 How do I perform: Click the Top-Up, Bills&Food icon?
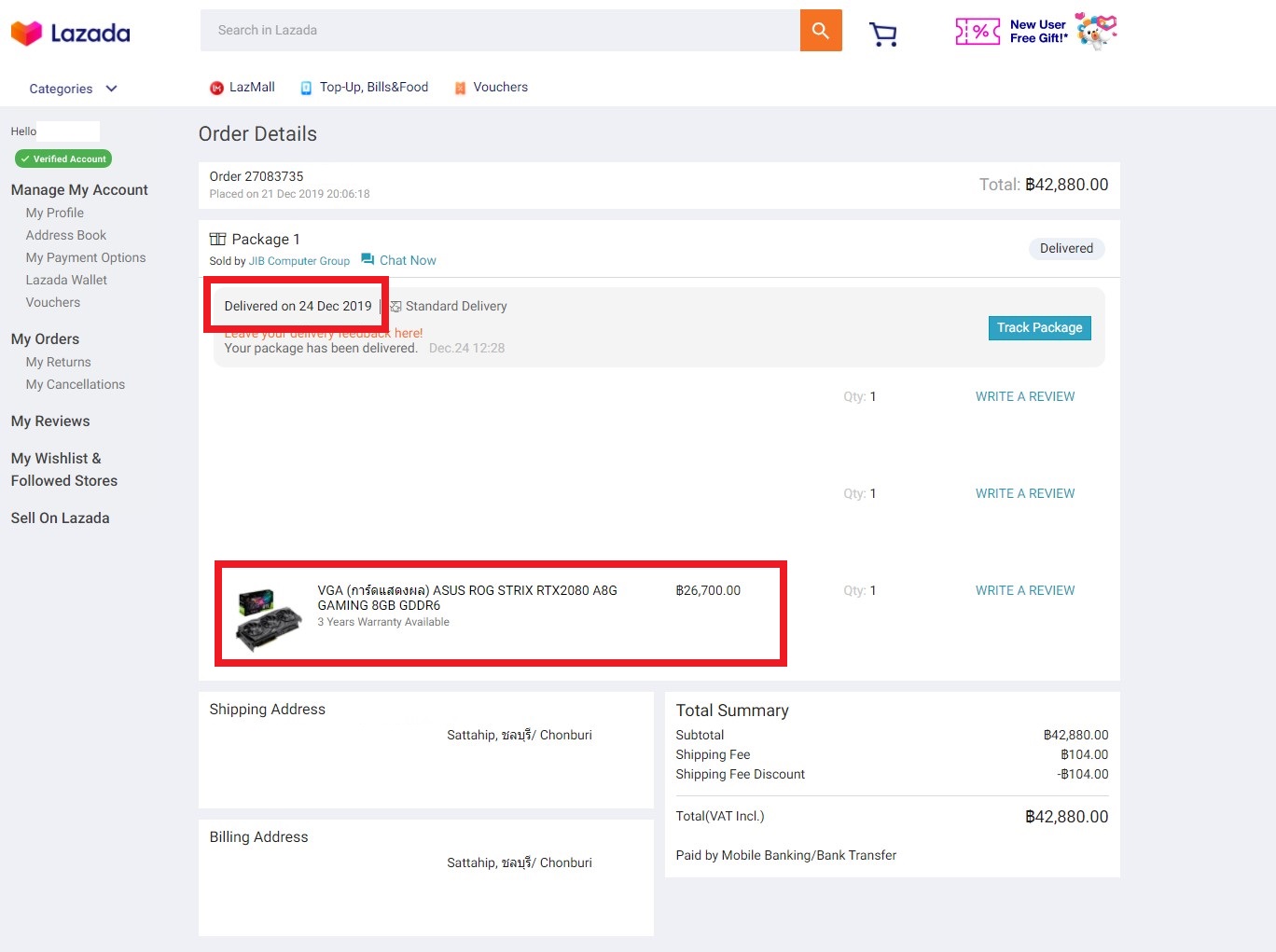pos(306,88)
